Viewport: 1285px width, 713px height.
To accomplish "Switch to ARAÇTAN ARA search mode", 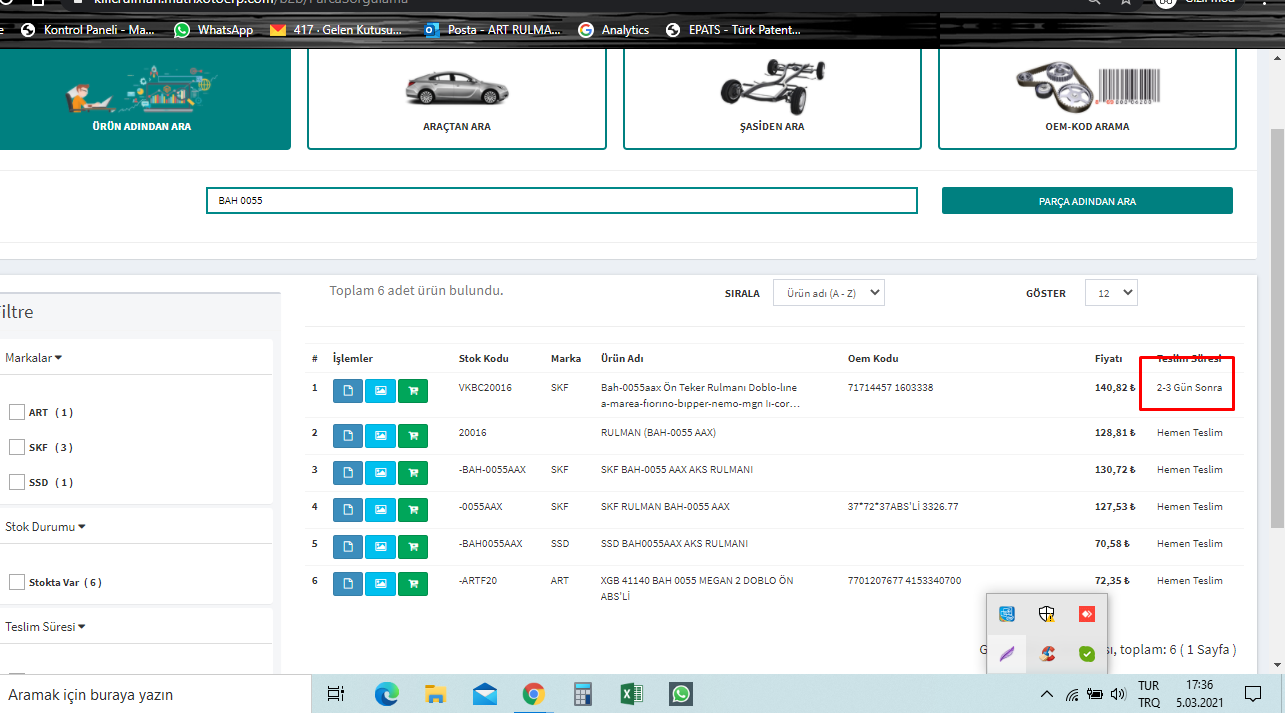I will tap(456, 97).
